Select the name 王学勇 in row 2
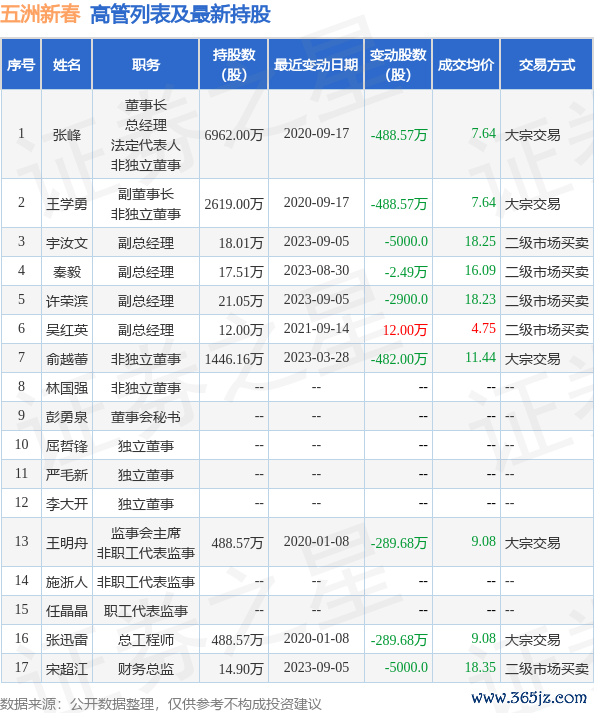This screenshot has height=713, width=594. [x=67, y=204]
